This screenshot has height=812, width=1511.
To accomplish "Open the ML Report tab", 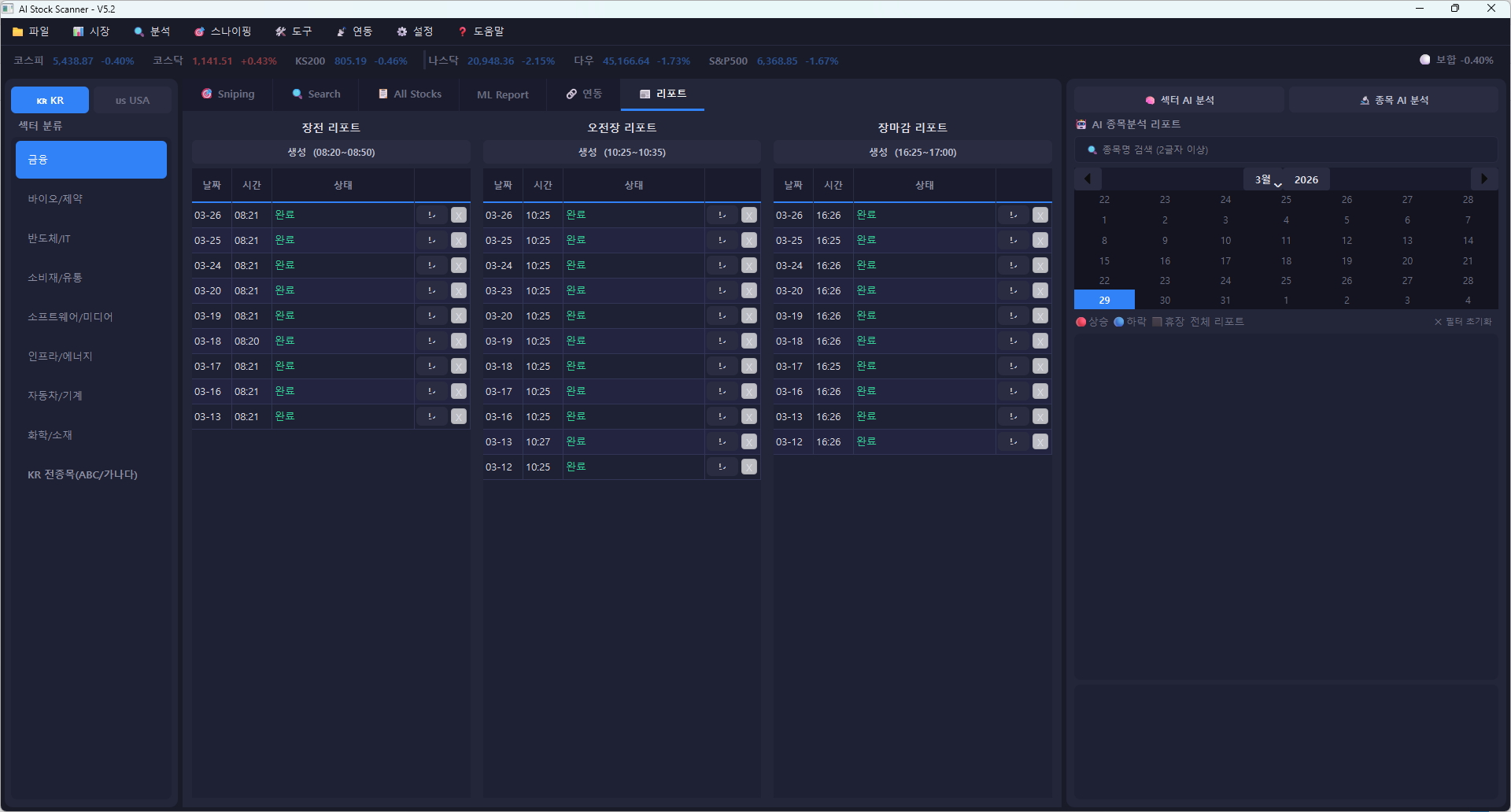I will click(502, 94).
